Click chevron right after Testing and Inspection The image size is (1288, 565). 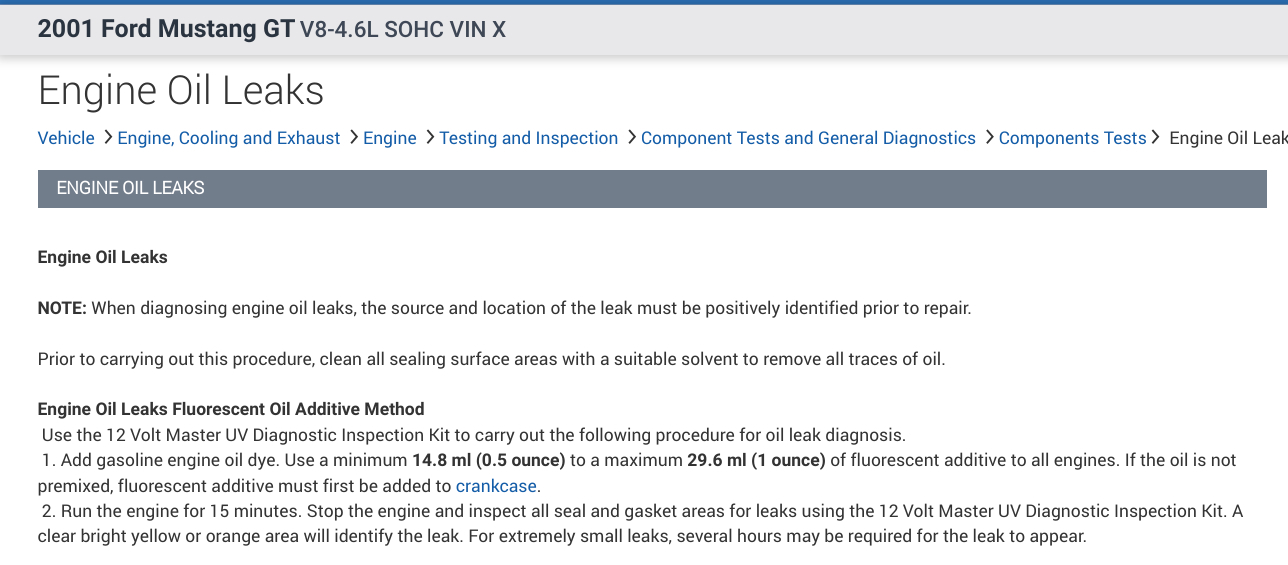[x=631, y=137]
